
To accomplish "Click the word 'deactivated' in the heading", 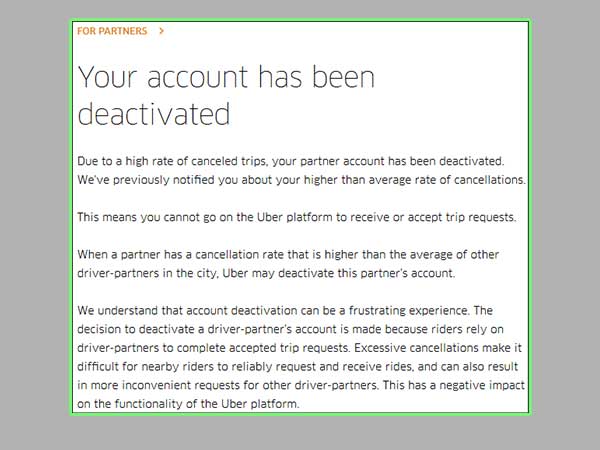I will point(154,114).
